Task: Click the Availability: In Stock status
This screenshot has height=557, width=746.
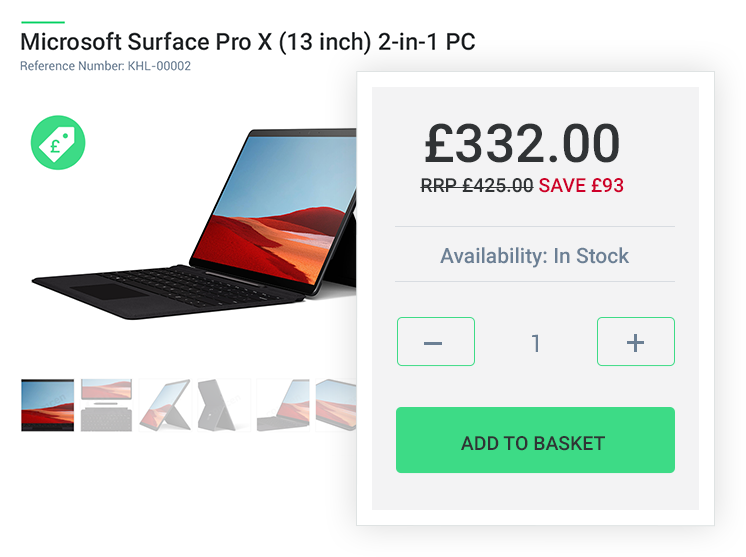Action: pyautogui.click(x=534, y=256)
